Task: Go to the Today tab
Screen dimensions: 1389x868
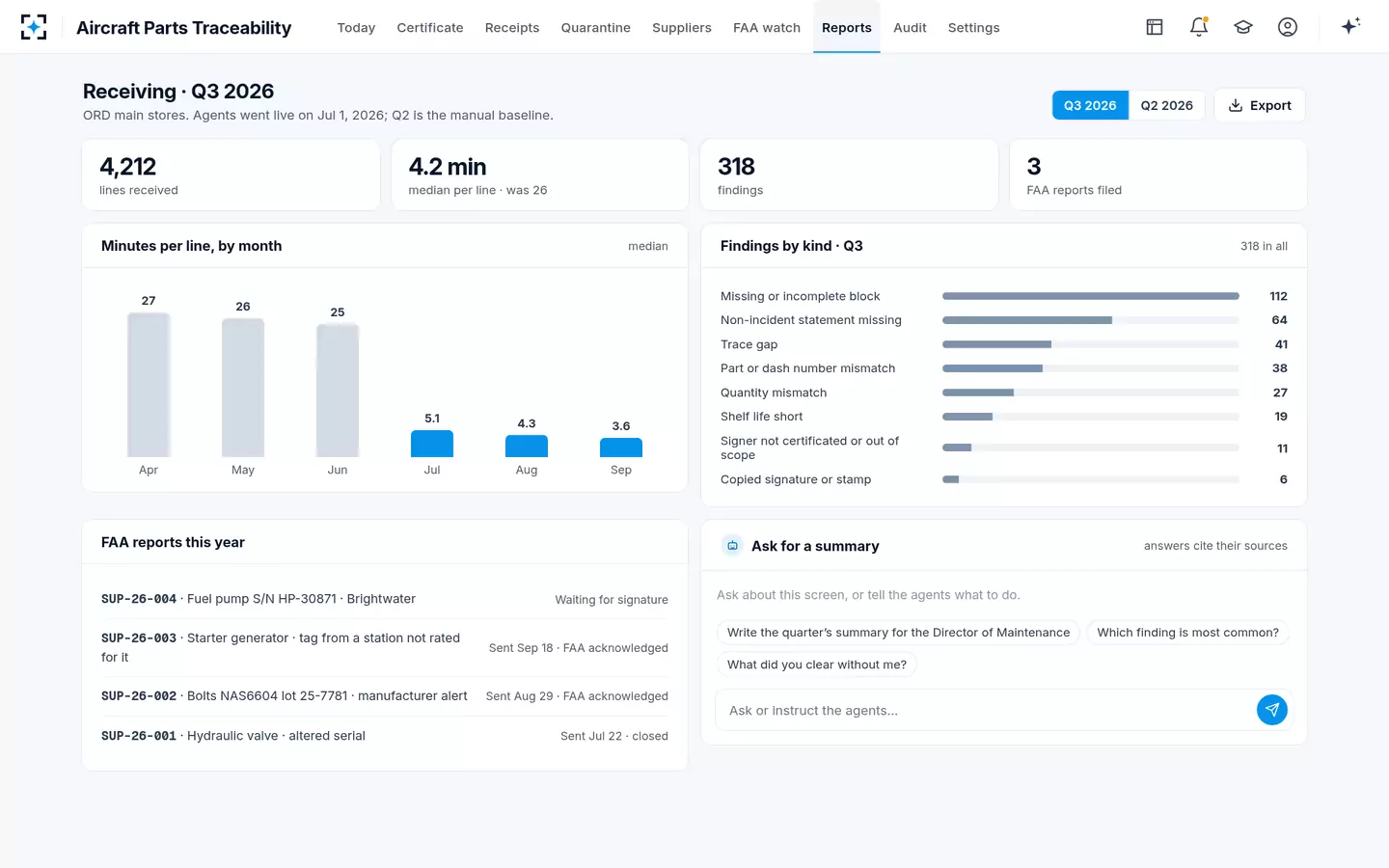Action: tap(356, 28)
